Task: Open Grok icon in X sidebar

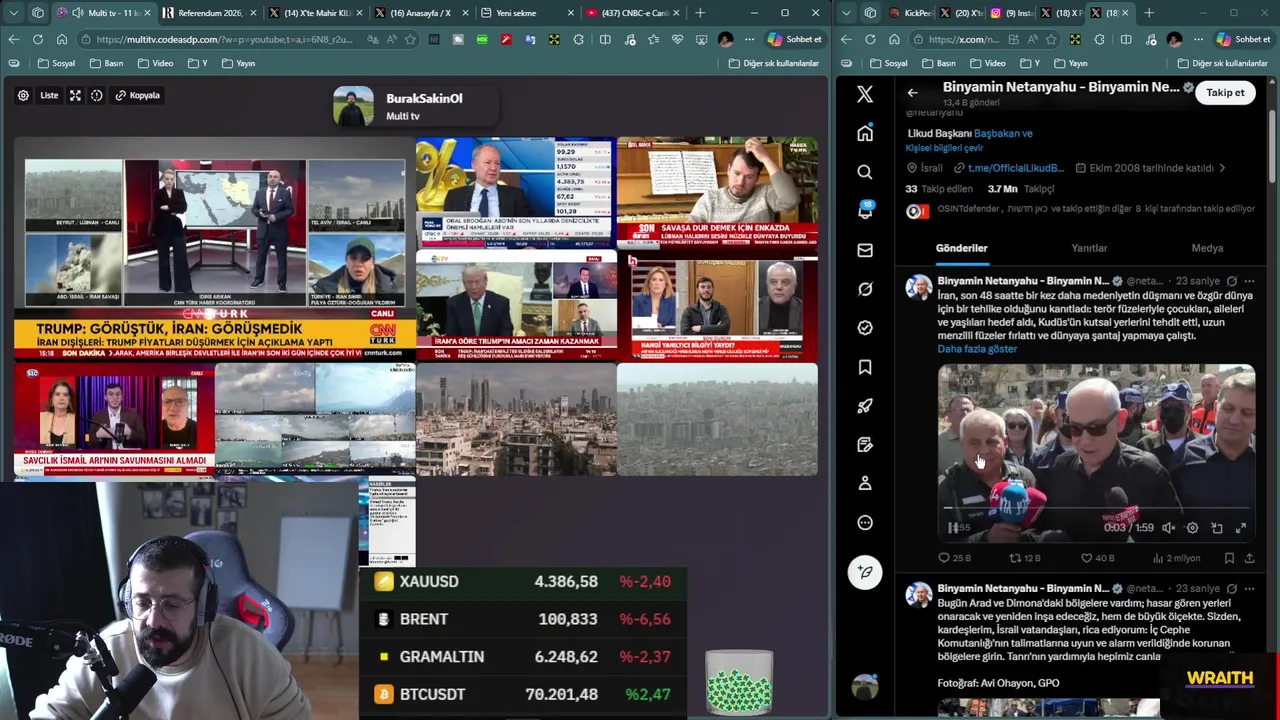Action: coord(865,289)
